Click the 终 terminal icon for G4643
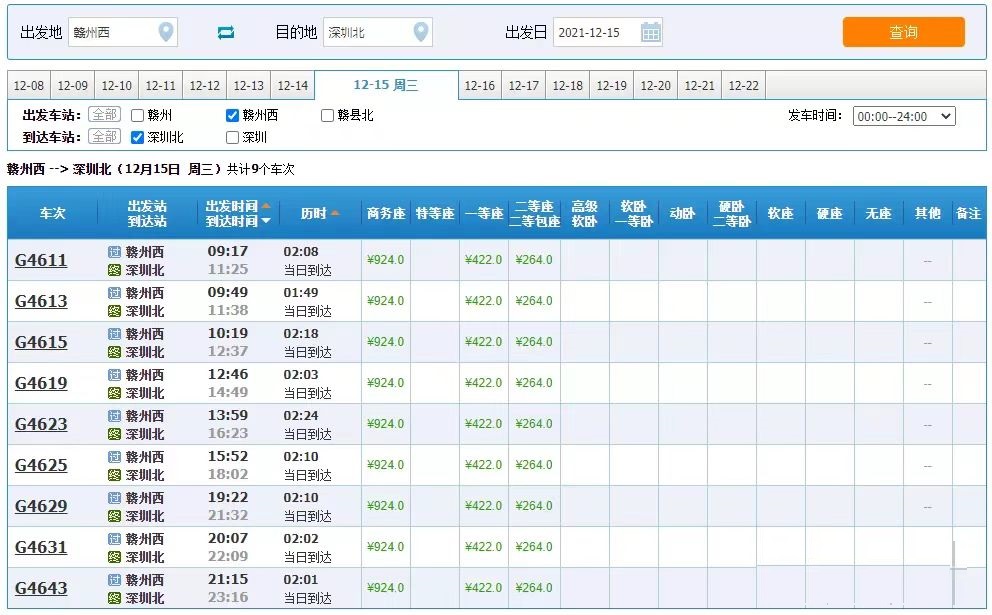992x615 pixels. [x=114, y=598]
